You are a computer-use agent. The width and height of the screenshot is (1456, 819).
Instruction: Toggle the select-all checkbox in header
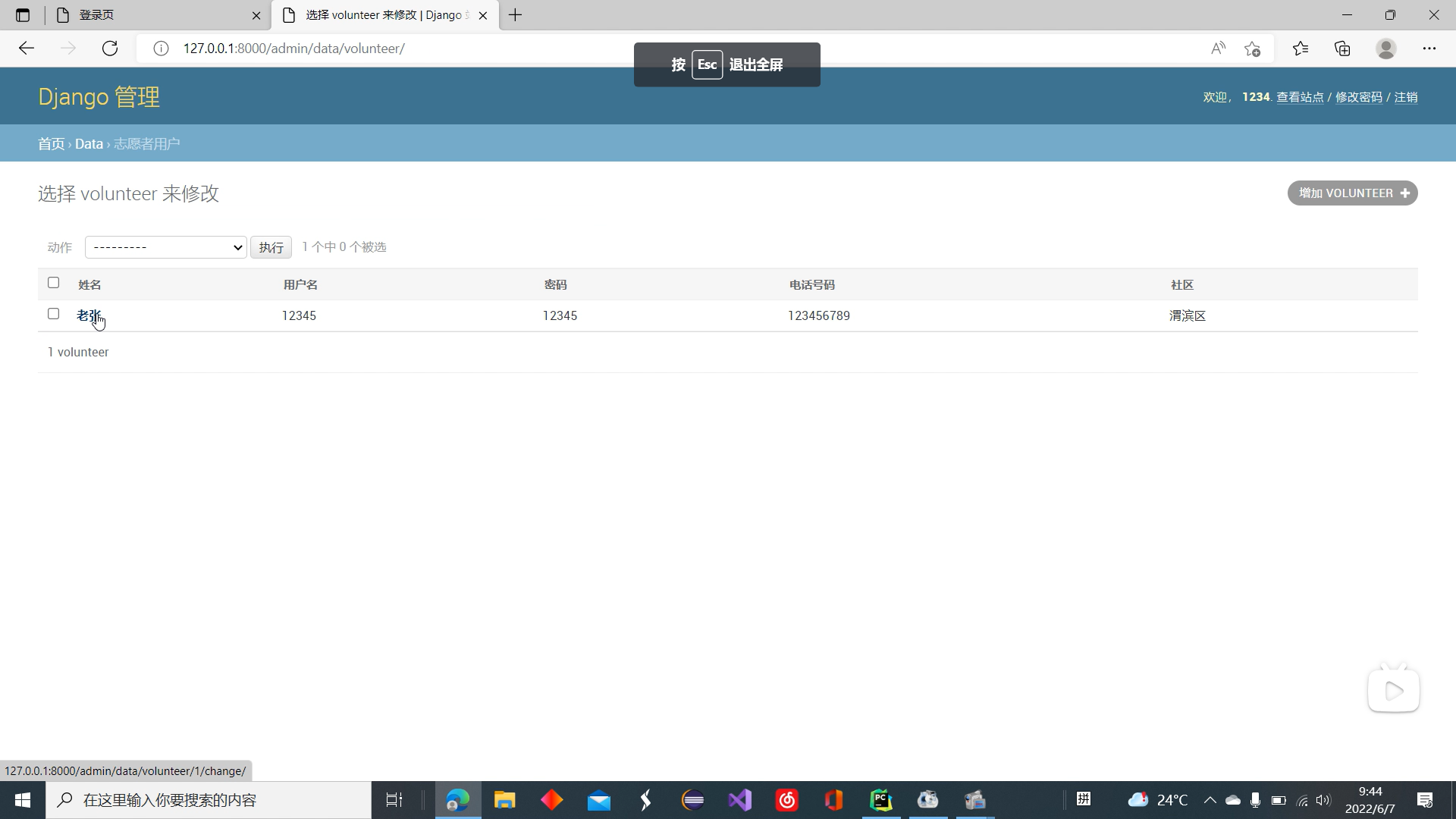point(53,283)
